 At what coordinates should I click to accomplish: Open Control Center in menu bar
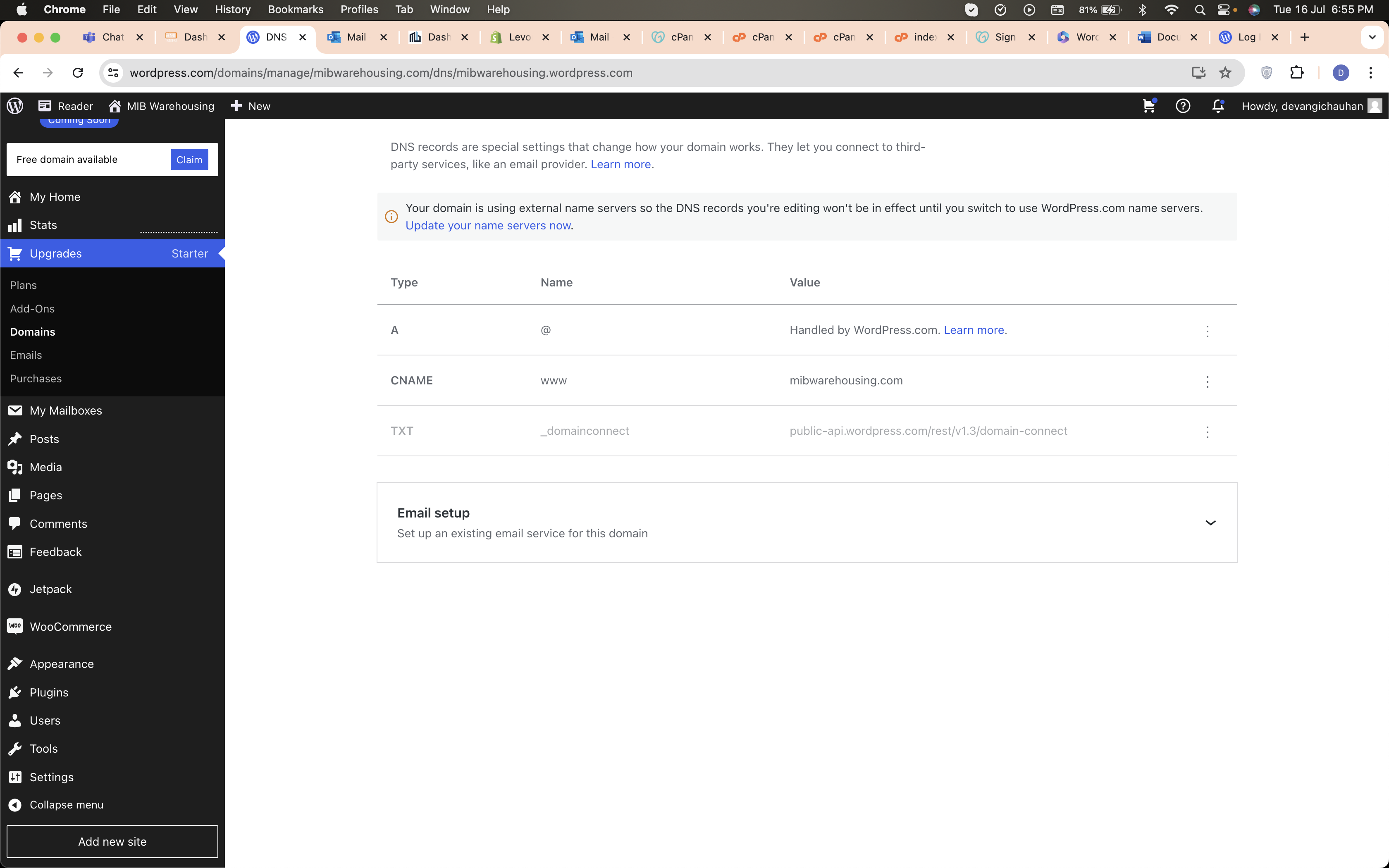pyautogui.click(x=1224, y=9)
